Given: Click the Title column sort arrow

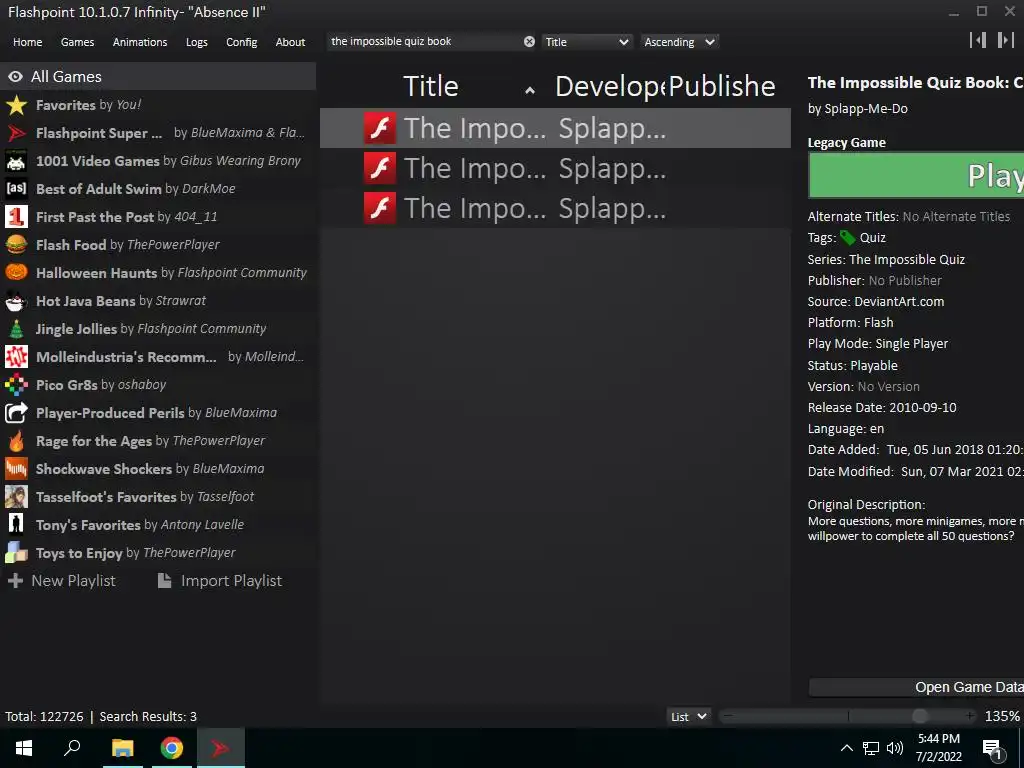Looking at the screenshot, I should tap(530, 91).
